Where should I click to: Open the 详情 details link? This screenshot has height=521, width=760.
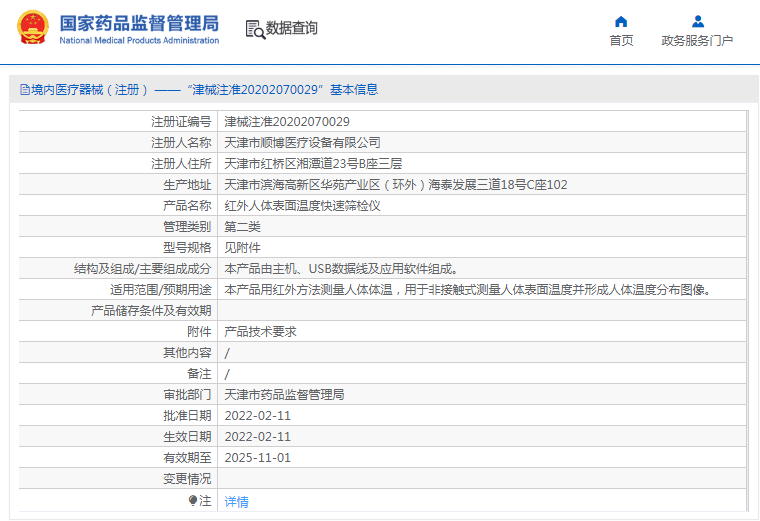pos(237,502)
